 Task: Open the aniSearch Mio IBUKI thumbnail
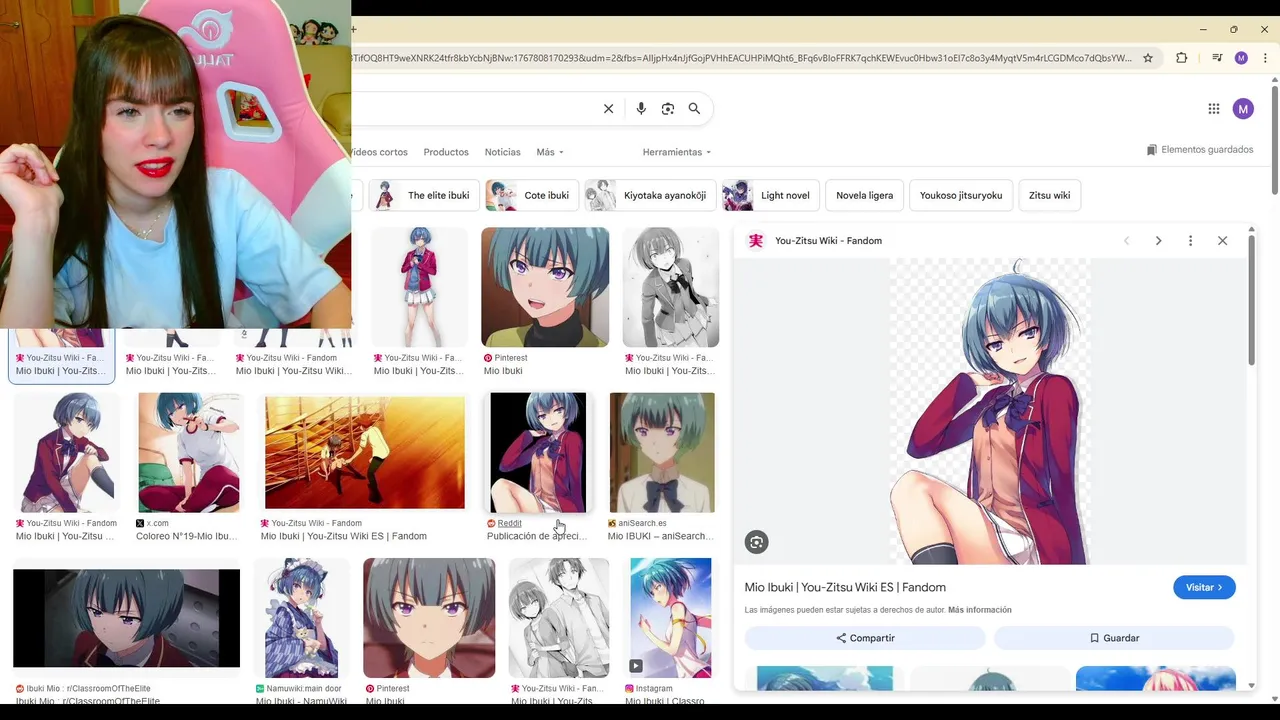tap(662, 453)
